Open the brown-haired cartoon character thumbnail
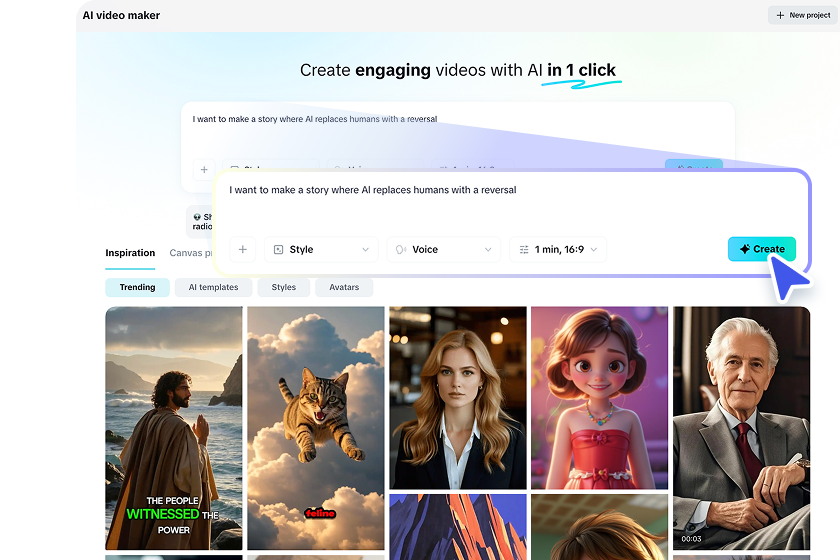840x560 pixels. 599,527
